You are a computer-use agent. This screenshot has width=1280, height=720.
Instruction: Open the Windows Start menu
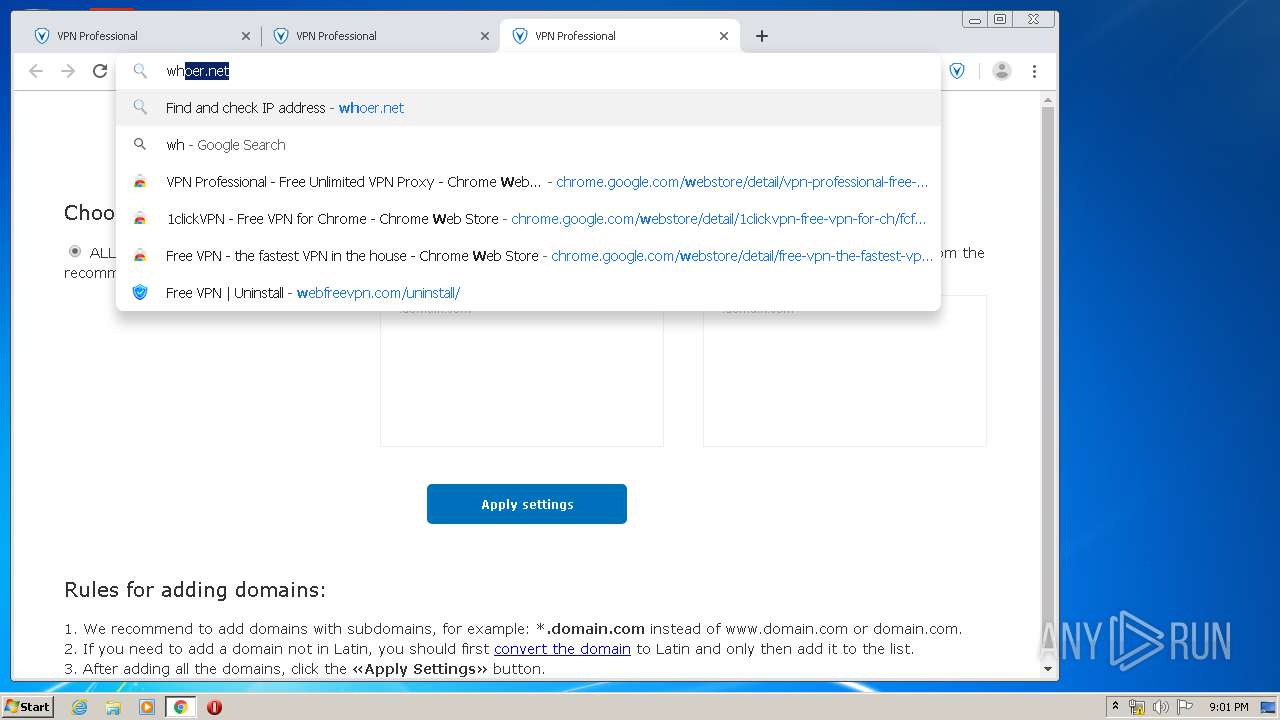pos(28,706)
